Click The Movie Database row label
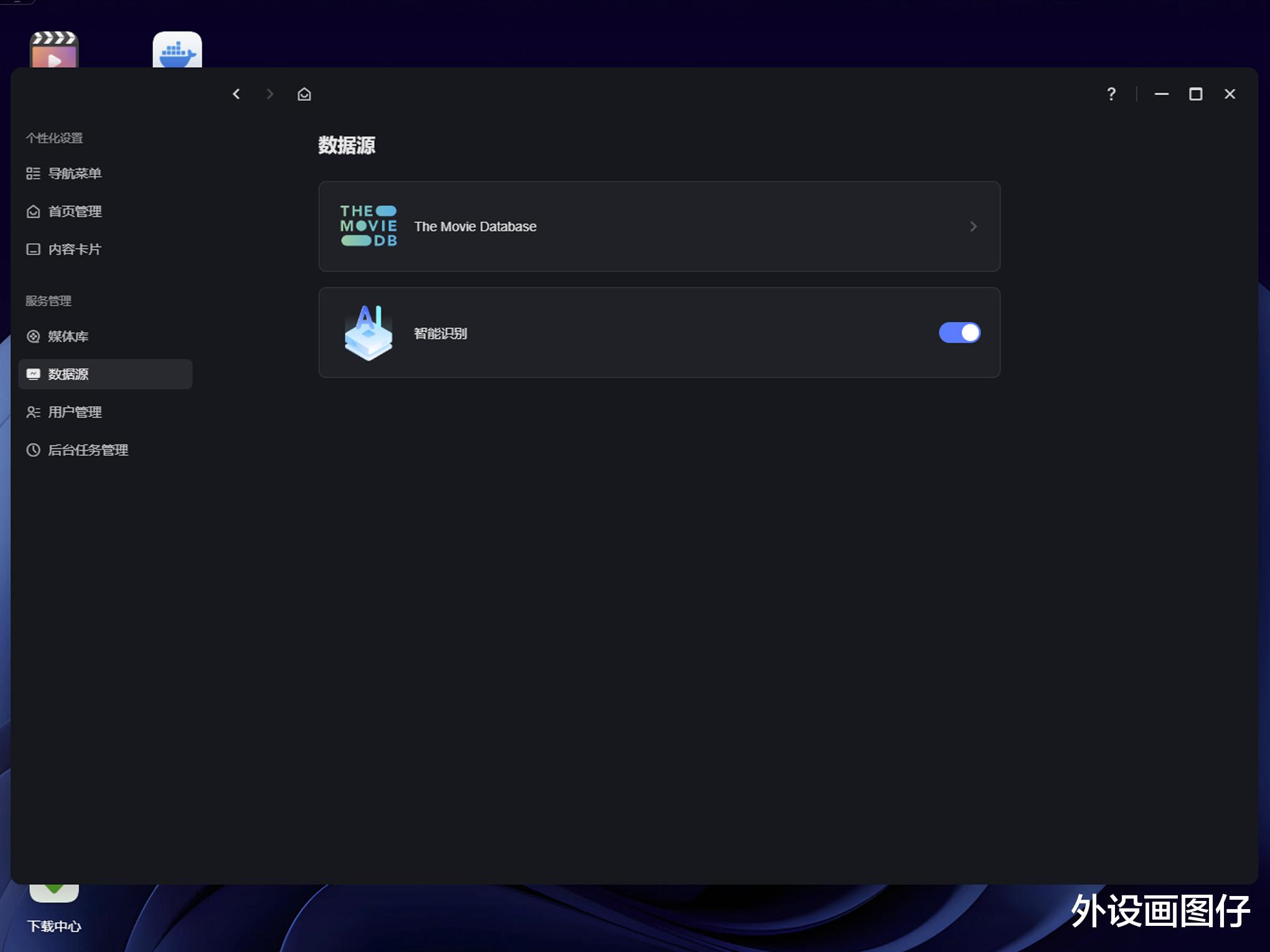Viewport: 1270px width, 952px height. pyautogui.click(x=475, y=227)
